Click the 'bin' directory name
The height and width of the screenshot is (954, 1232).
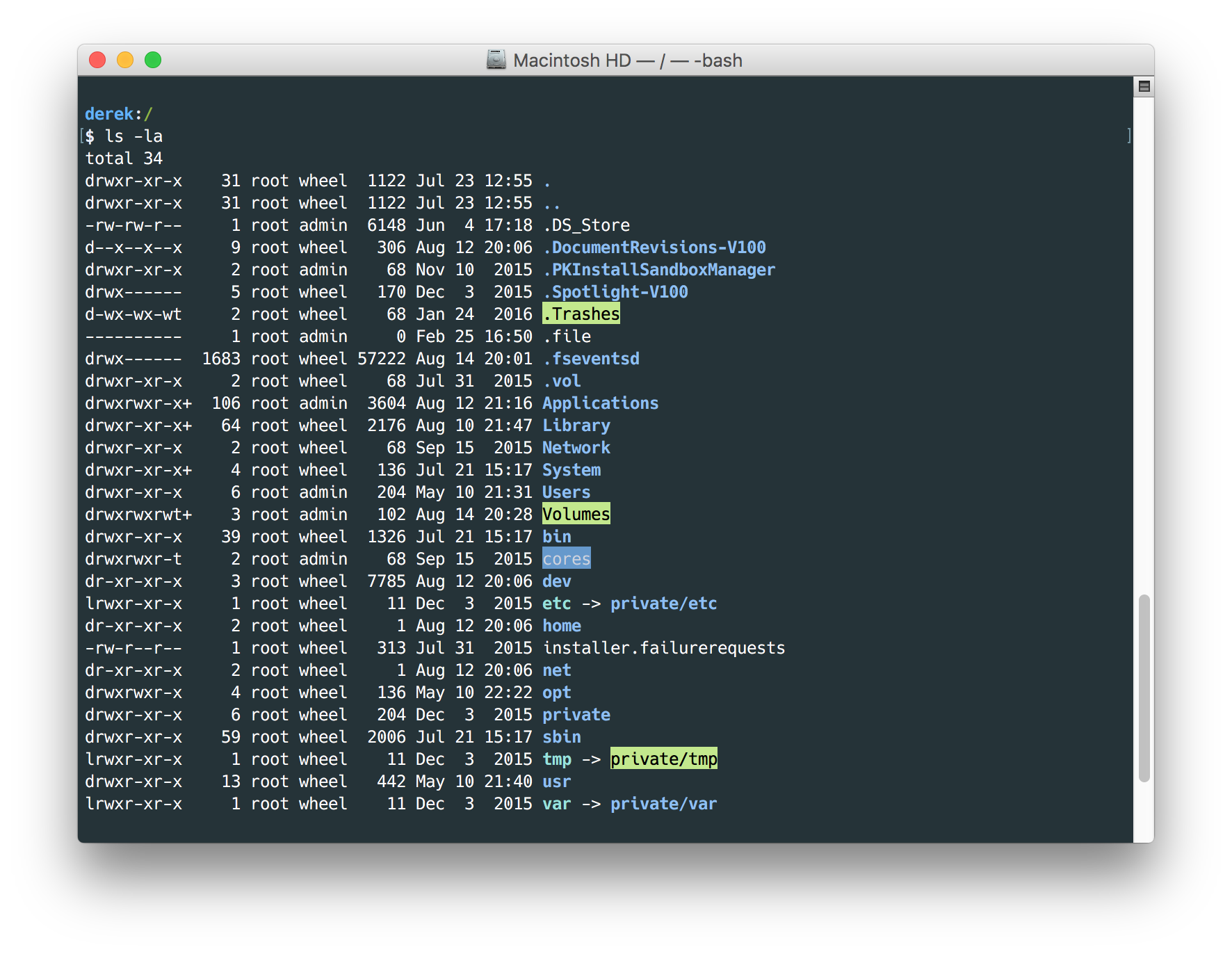click(x=557, y=537)
